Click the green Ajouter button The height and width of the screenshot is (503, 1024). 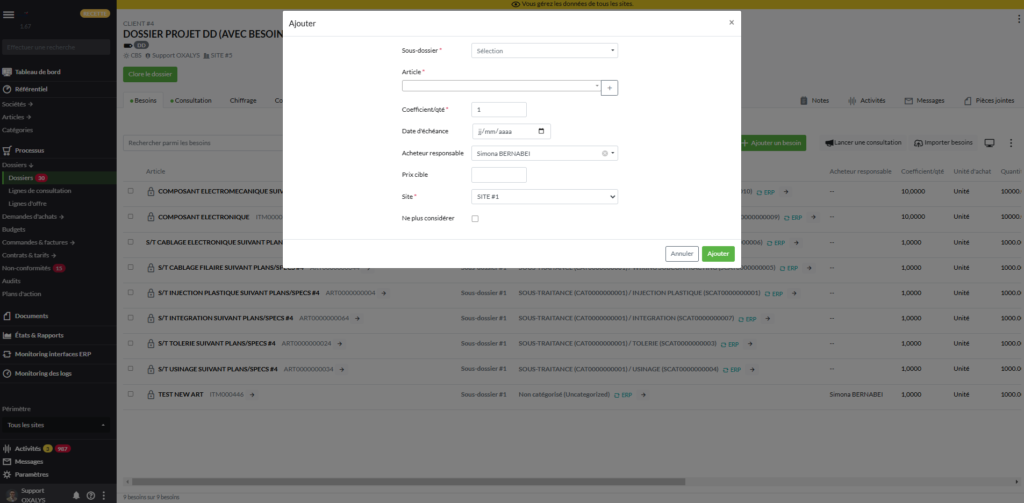[x=717, y=254]
